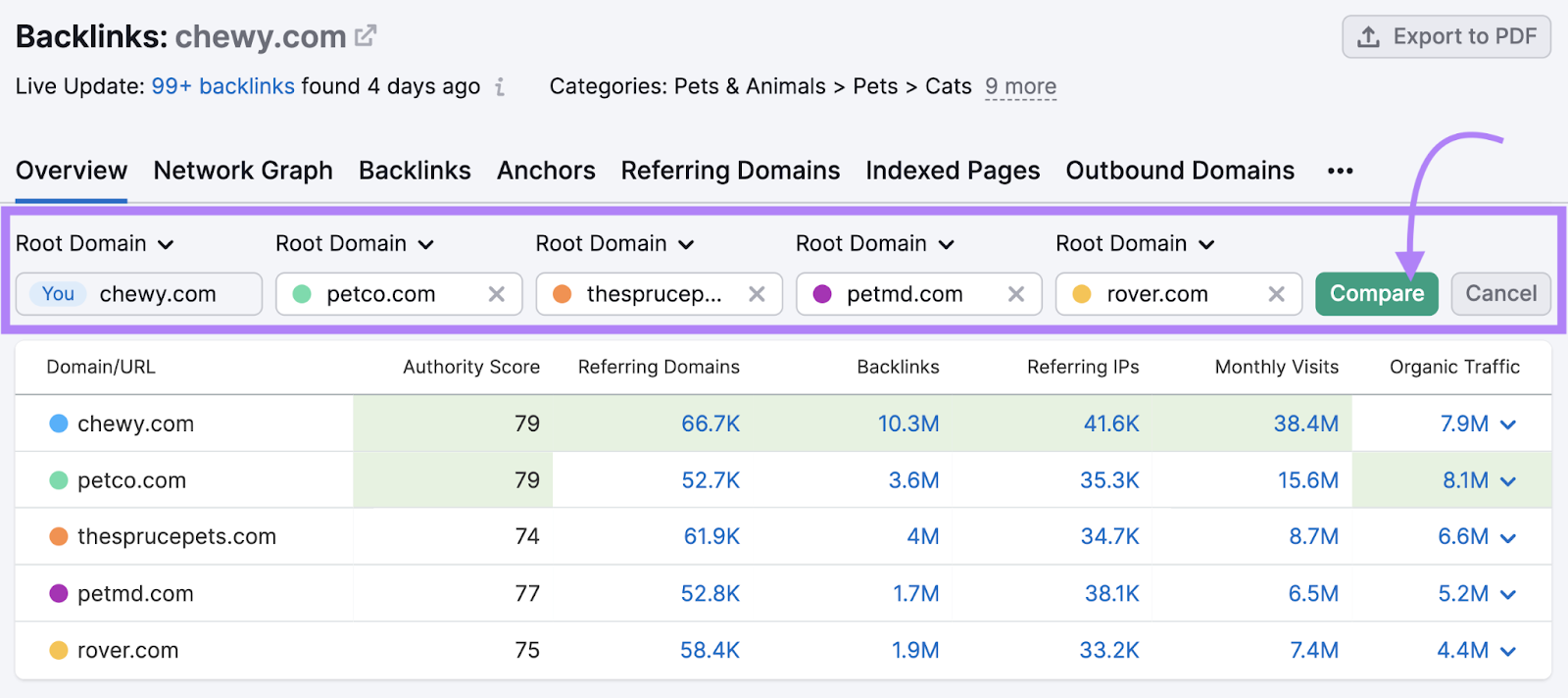Open Root Domain dropdown above petco.com
Screen dimensions: 1568x698
point(355,244)
